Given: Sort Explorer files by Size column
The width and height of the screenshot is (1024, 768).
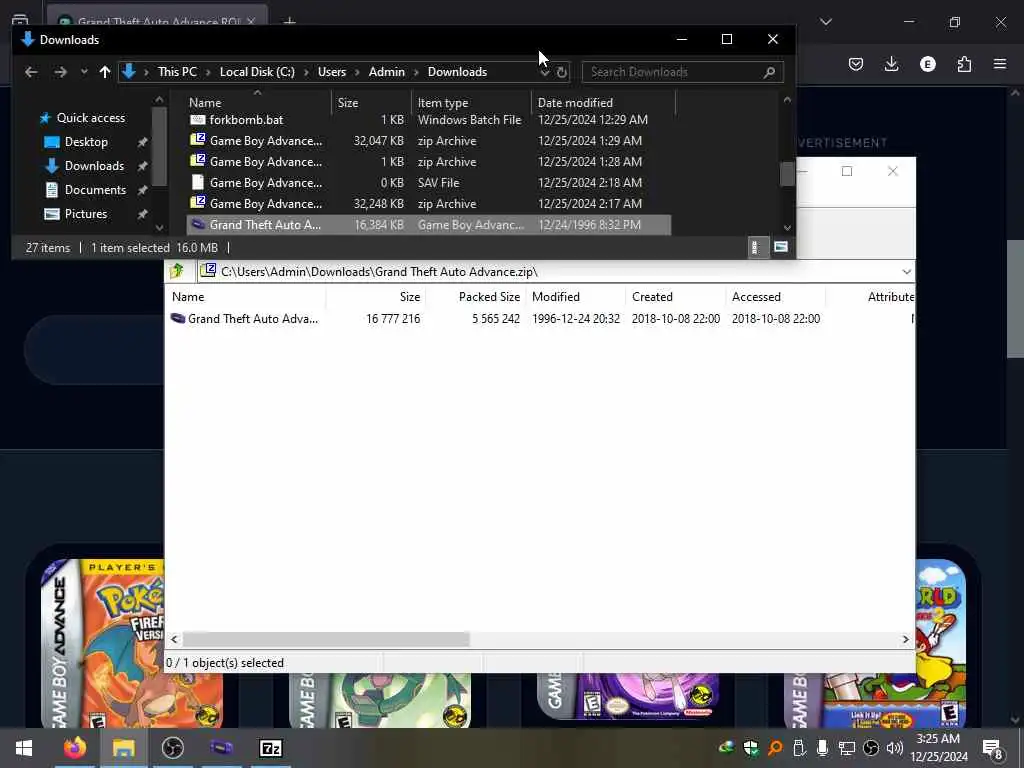Looking at the screenshot, I should click(x=348, y=103).
